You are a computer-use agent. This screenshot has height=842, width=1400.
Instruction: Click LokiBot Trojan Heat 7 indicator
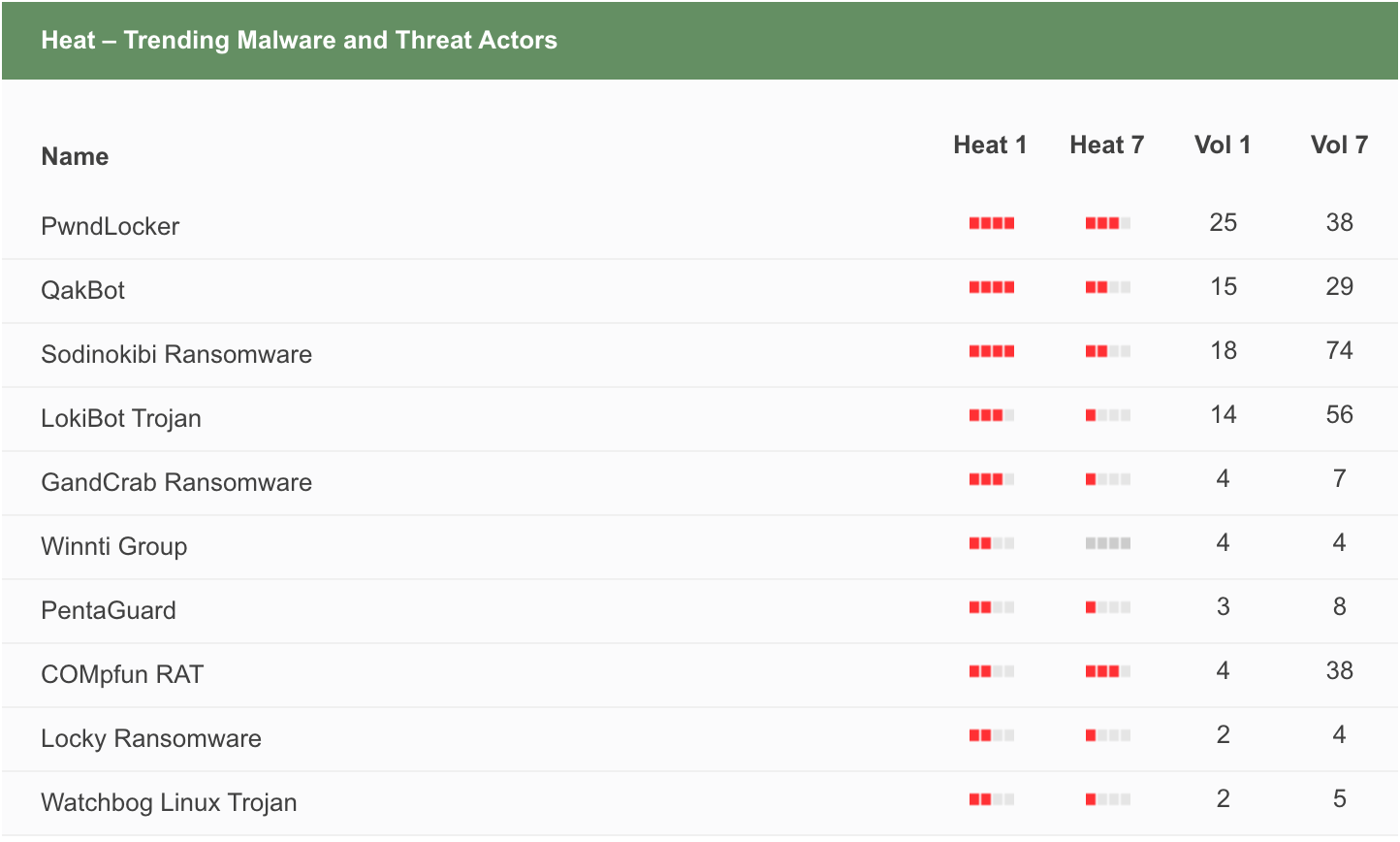coord(1108,415)
